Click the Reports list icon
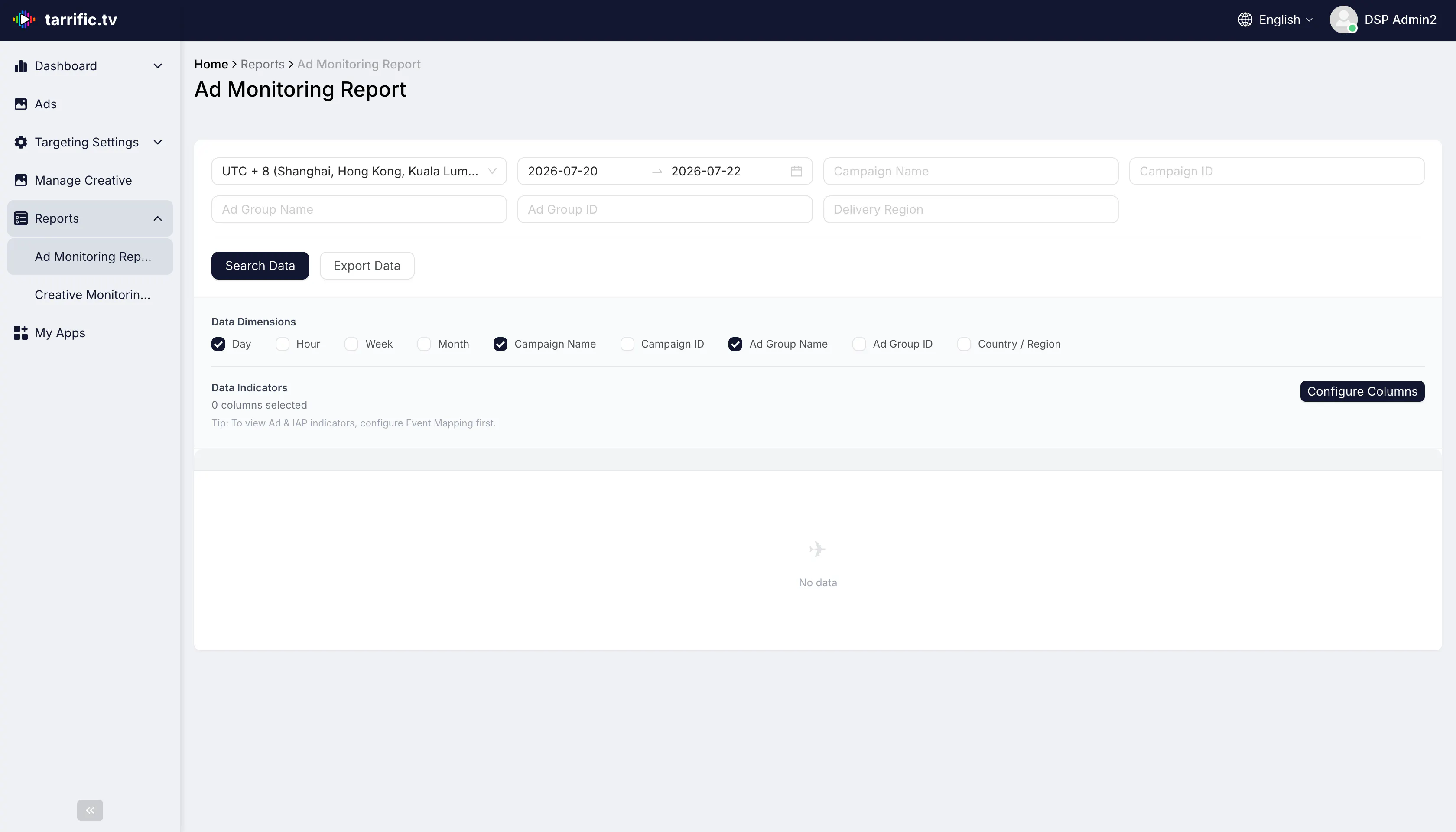Viewport: 1456px width, 832px height. pos(20,218)
